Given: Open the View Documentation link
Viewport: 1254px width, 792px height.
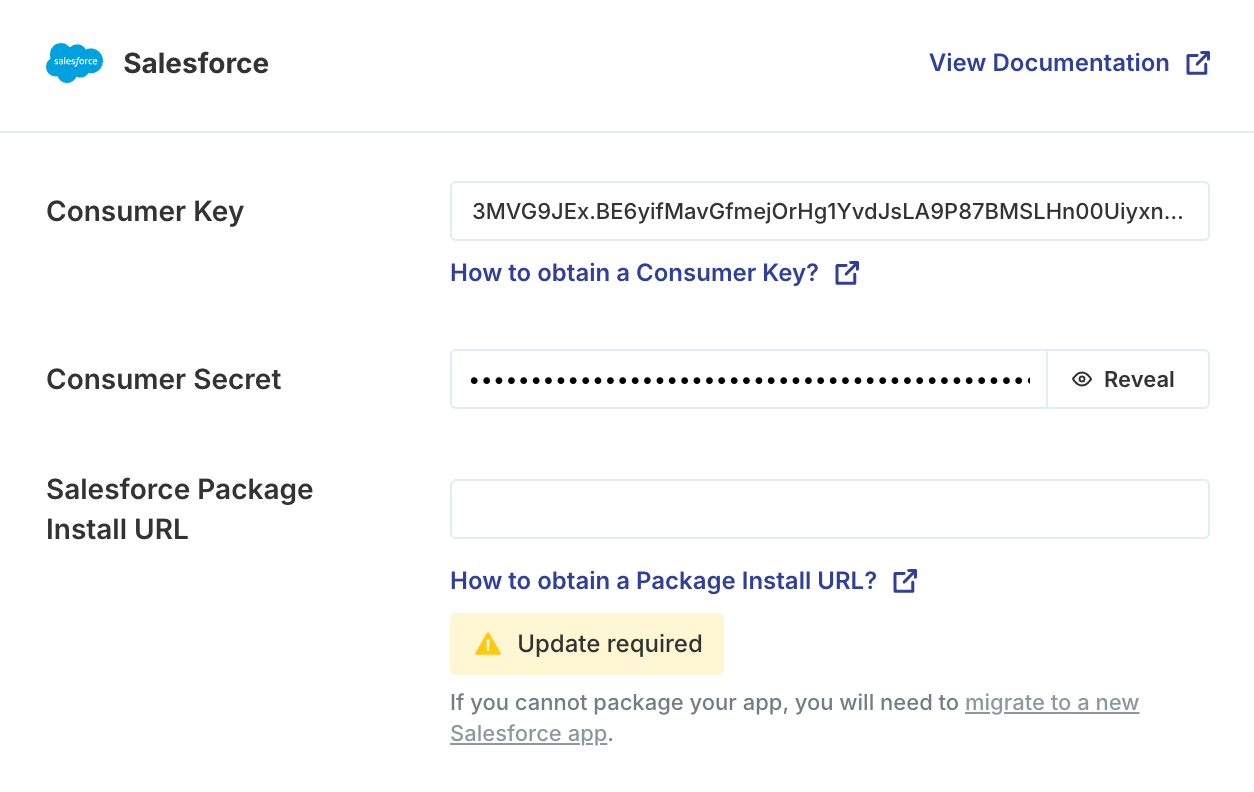Looking at the screenshot, I should (x=1049, y=63).
